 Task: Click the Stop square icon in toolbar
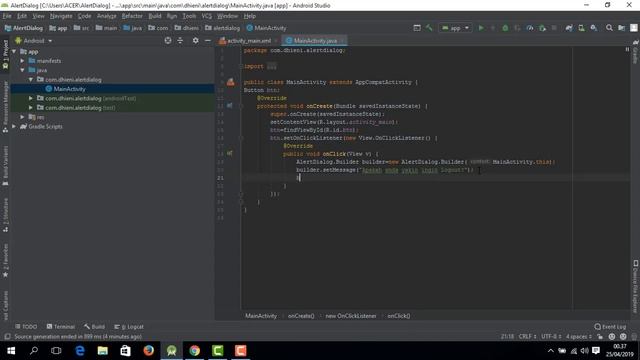(x=554, y=28)
